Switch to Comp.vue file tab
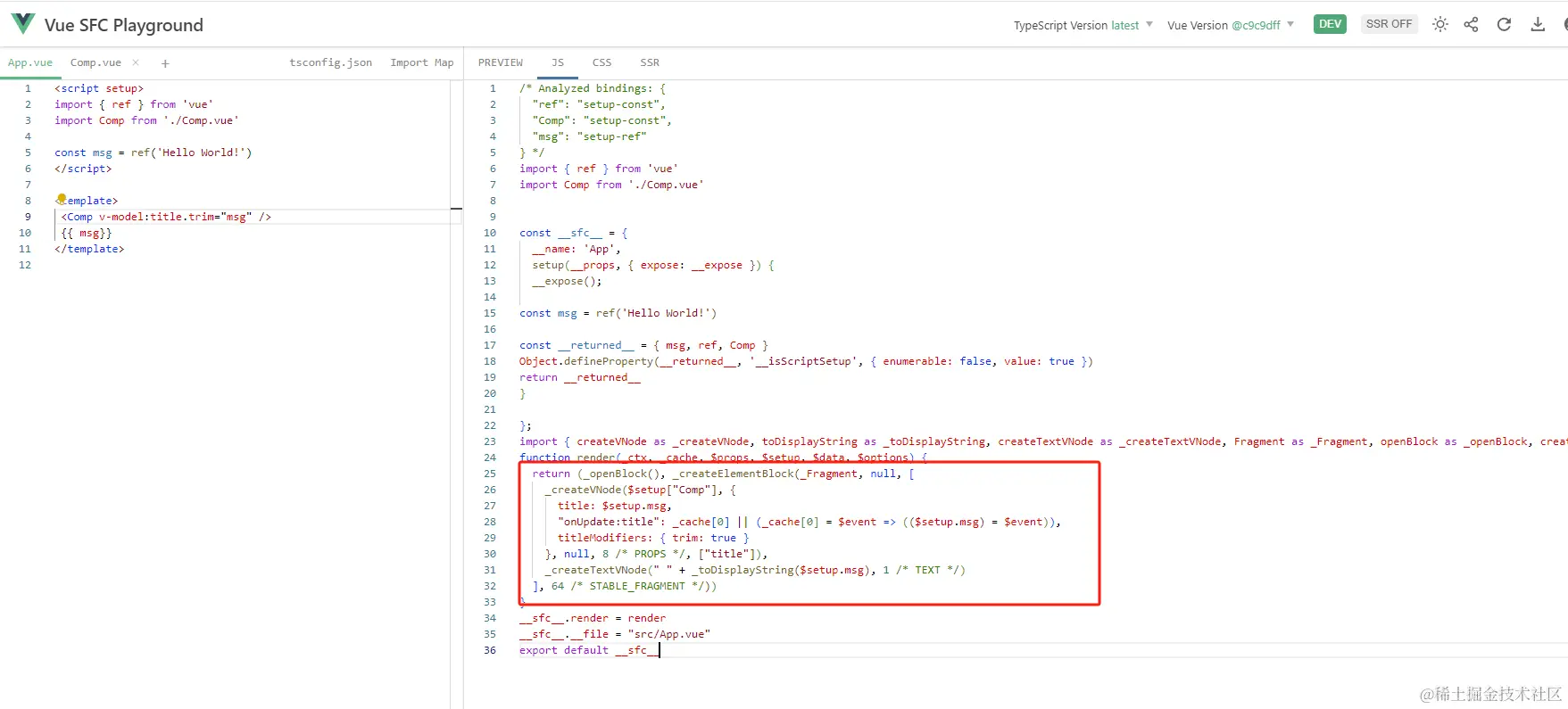 [95, 62]
